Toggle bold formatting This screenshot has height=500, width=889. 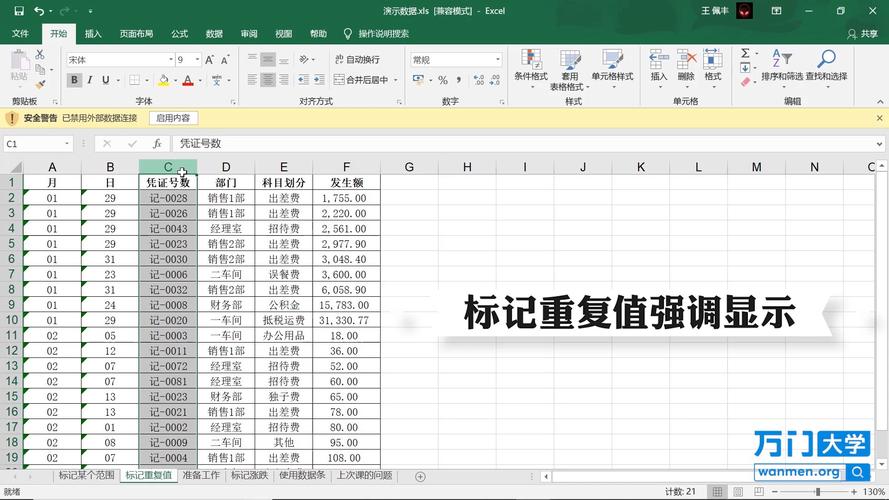74,80
